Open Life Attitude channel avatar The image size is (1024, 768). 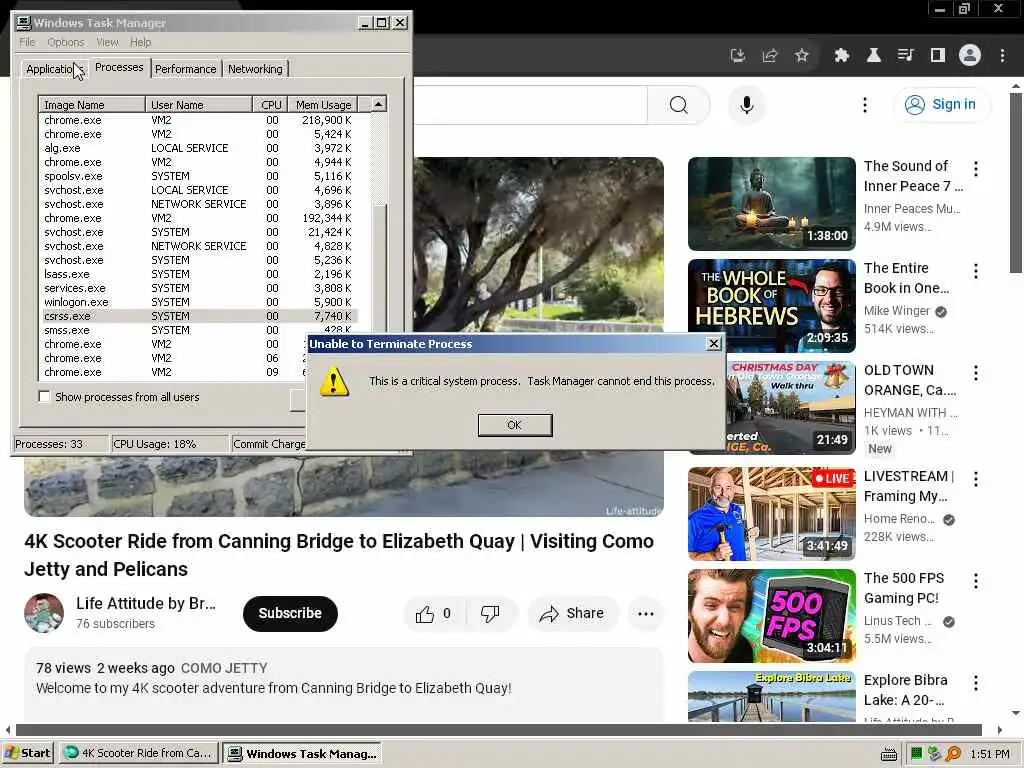point(44,613)
